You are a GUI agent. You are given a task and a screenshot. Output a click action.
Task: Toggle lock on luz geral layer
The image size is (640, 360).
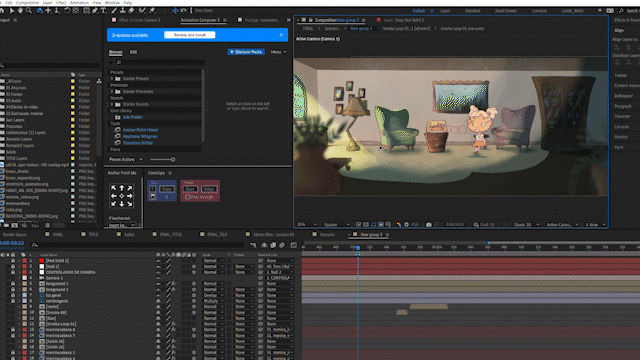tap(13, 295)
